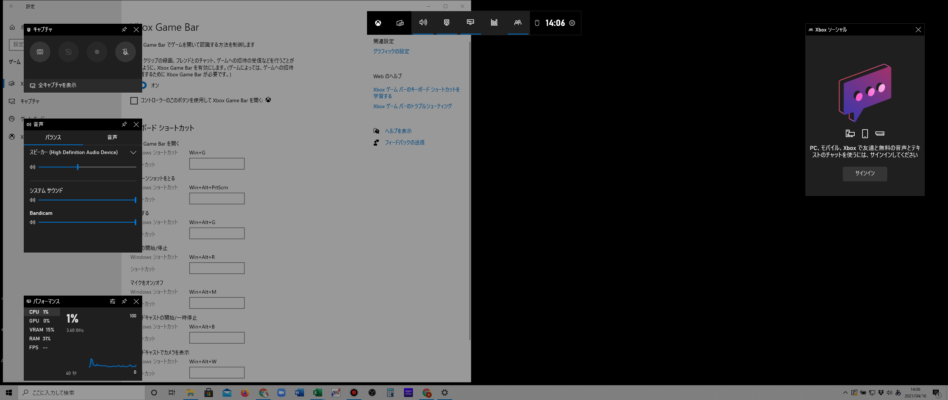Image resolution: width=948 pixels, height=400 pixels.
Task: Open Mail app from the taskbar
Action: click(x=227, y=392)
